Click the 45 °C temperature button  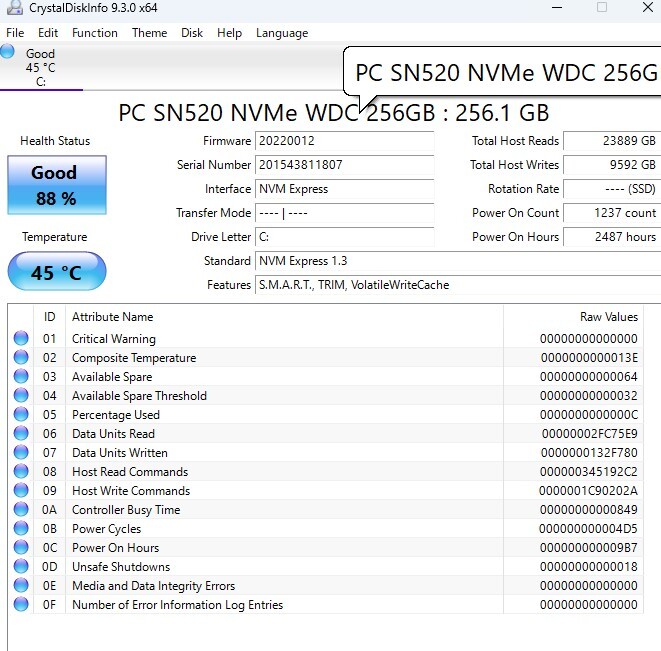(56, 272)
